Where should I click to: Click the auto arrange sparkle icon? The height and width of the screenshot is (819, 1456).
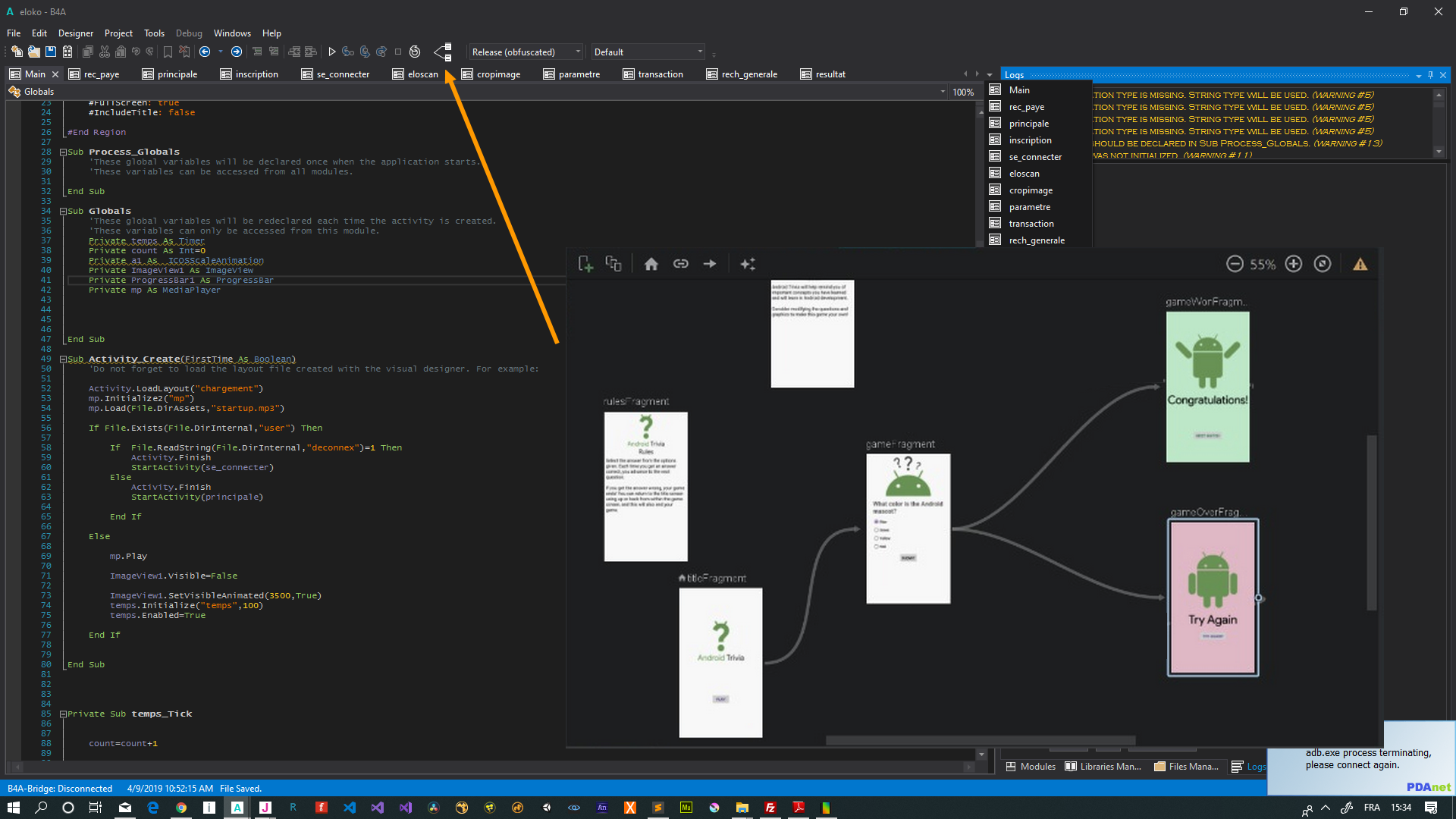coord(748,264)
